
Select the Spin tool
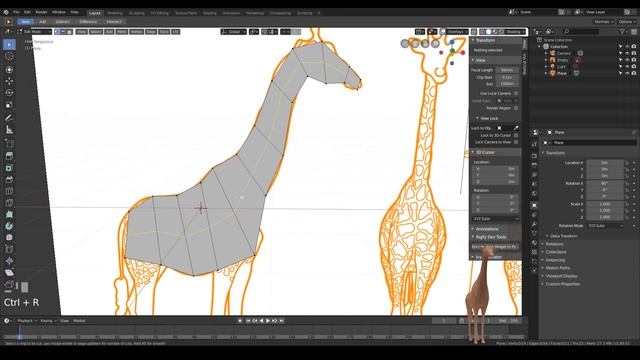point(9,226)
